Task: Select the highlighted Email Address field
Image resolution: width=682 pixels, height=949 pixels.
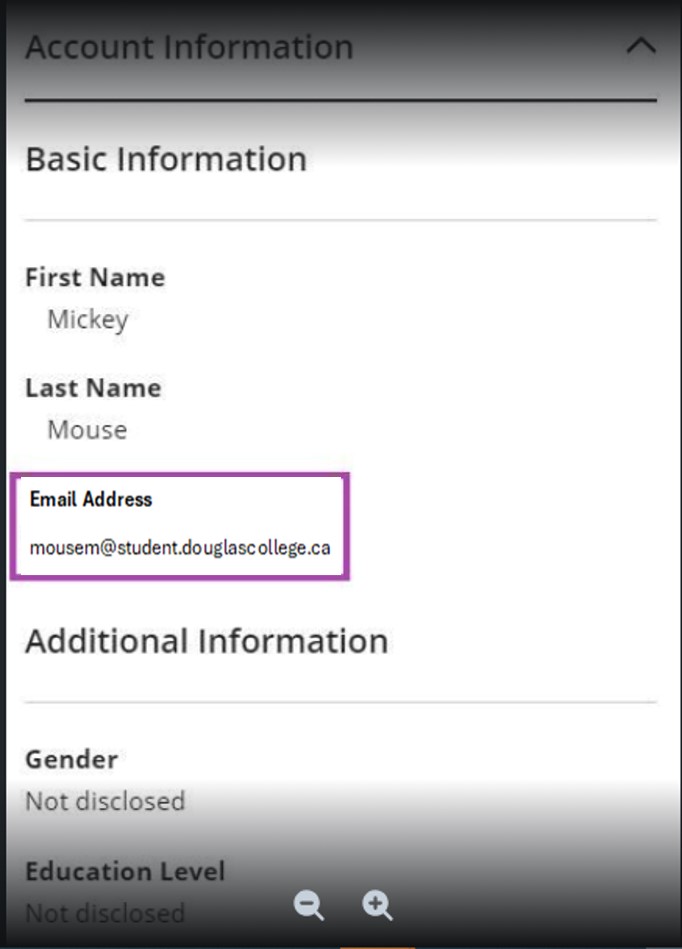Action: (x=180, y=524)
